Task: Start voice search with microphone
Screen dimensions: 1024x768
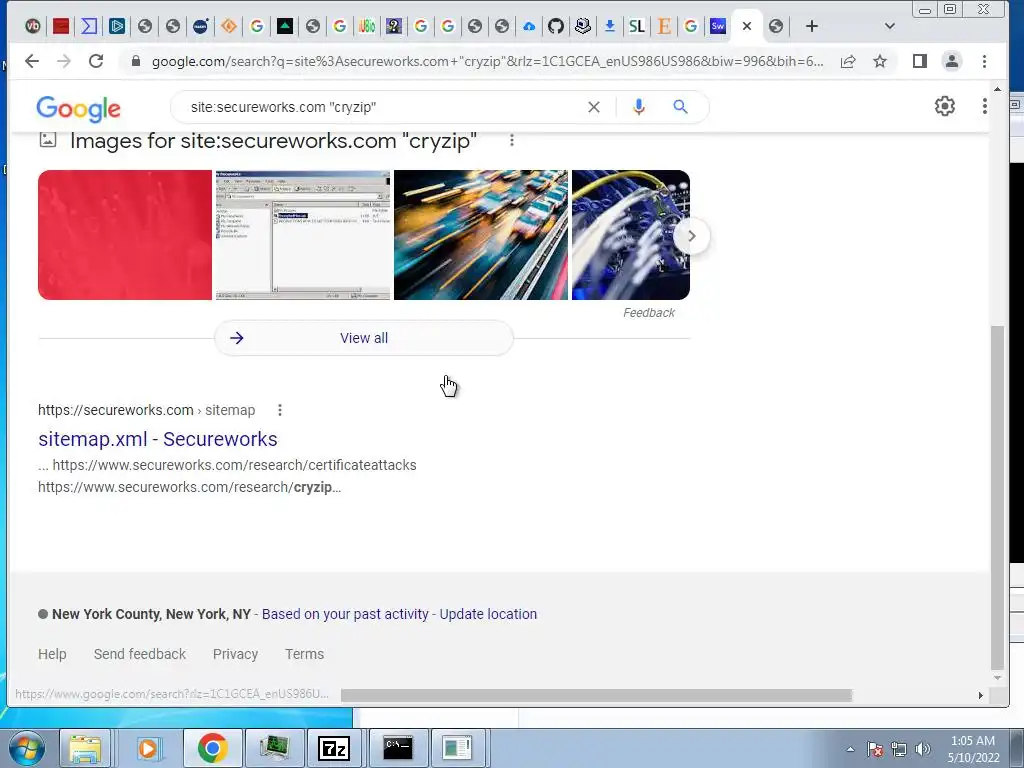Action: [639, 107]
